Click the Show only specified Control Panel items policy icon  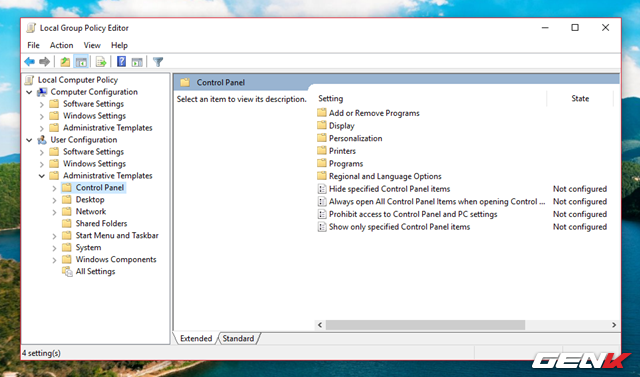pyautogui.click(x=322, y=227)
